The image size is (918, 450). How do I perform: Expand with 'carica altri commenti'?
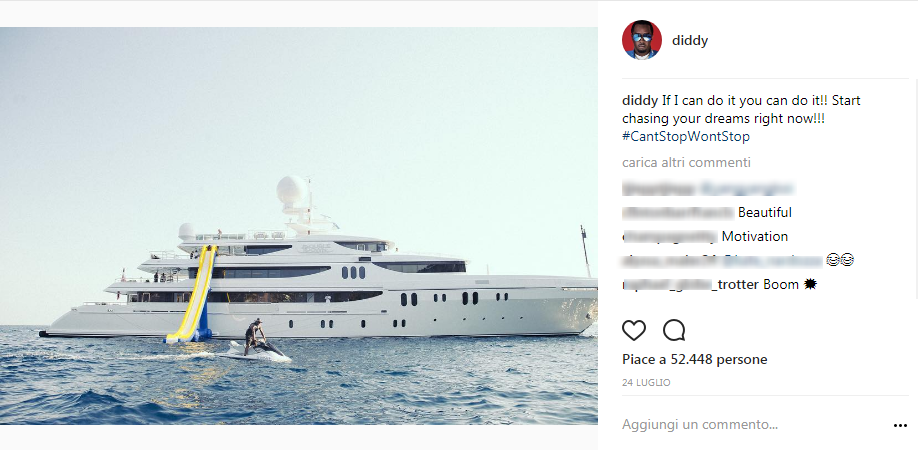(686, 162)
